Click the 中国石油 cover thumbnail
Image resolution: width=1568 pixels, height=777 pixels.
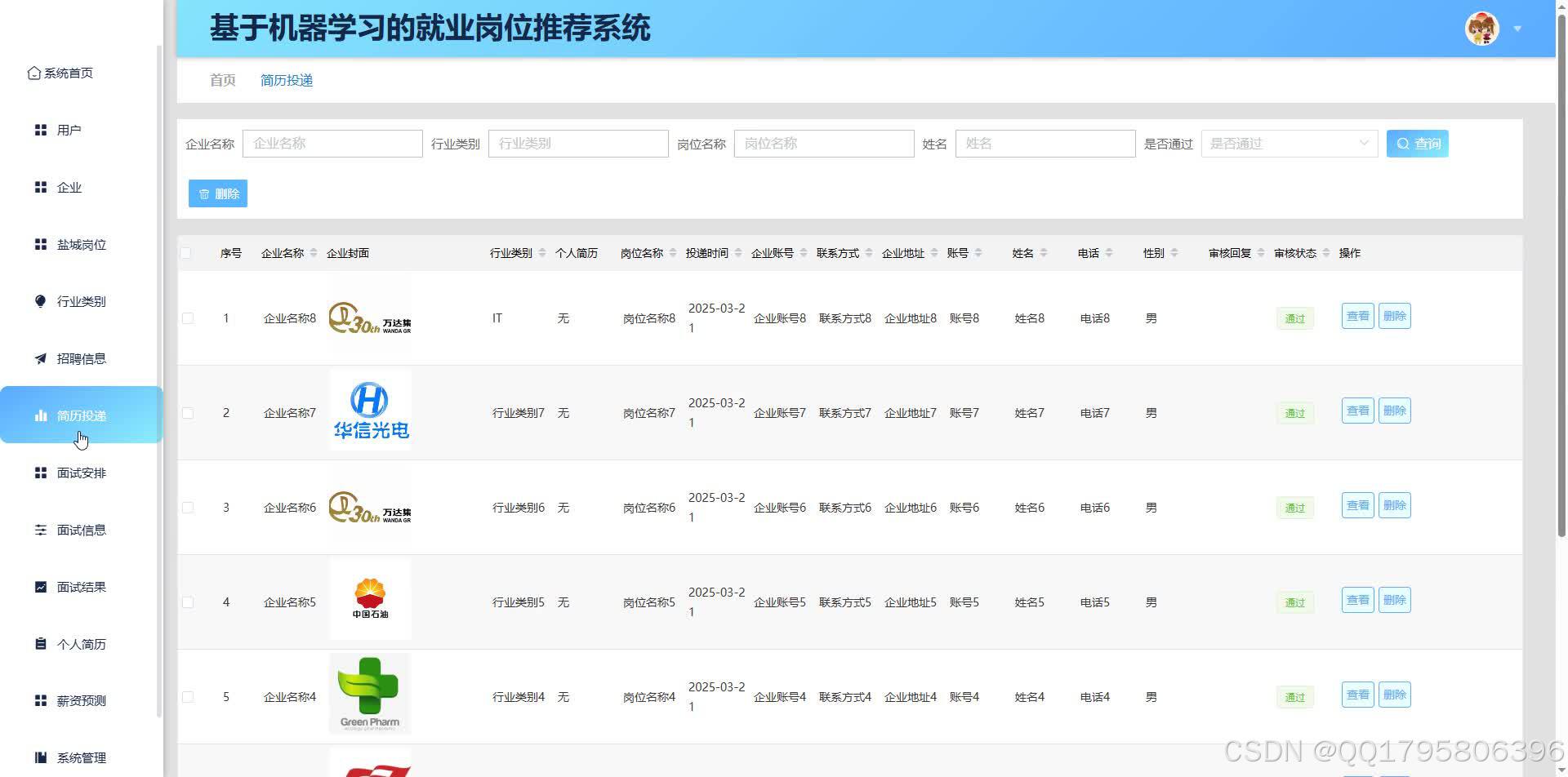coord(370,599)
